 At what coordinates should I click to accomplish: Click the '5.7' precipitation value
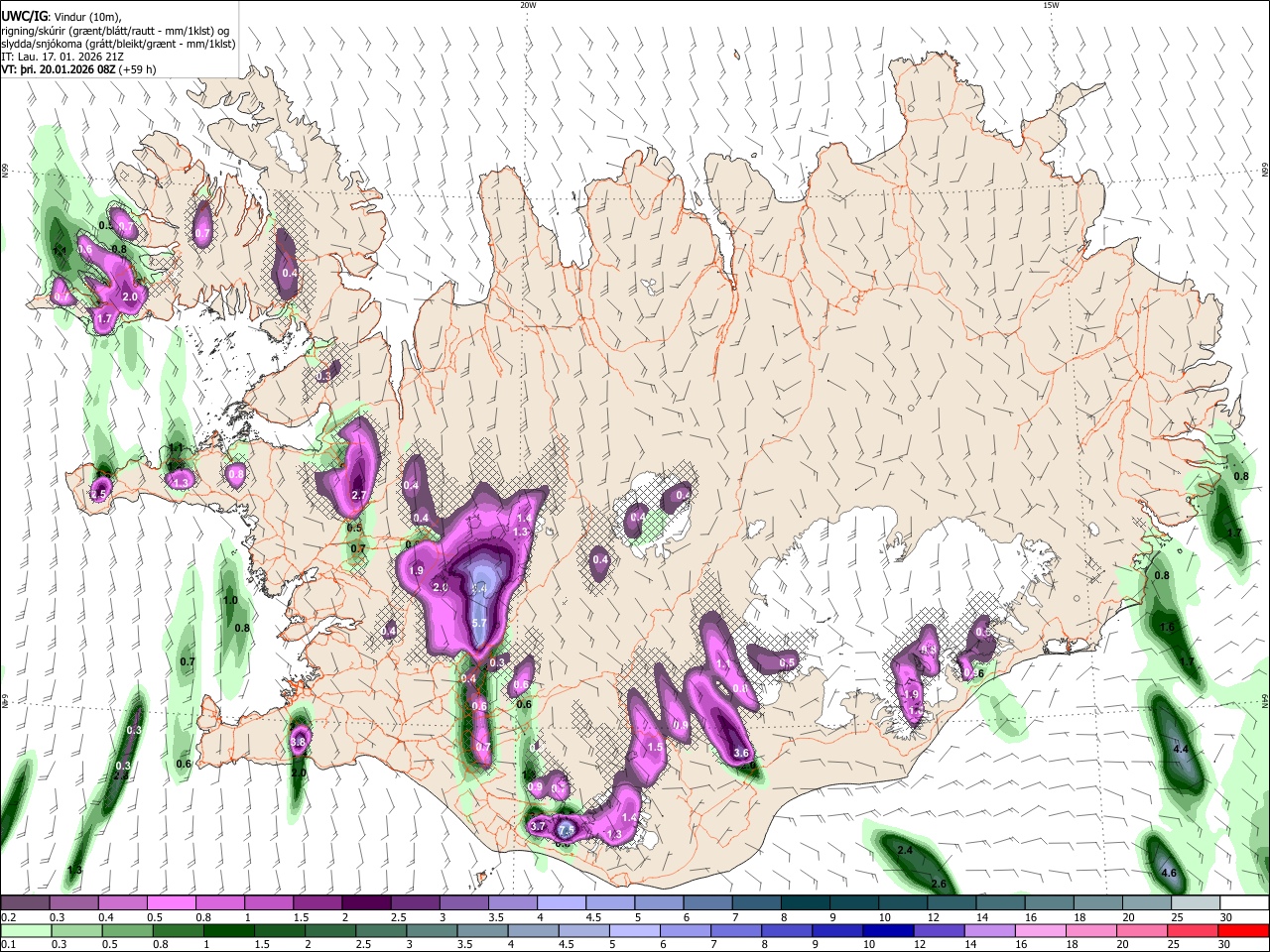point(479,623)
